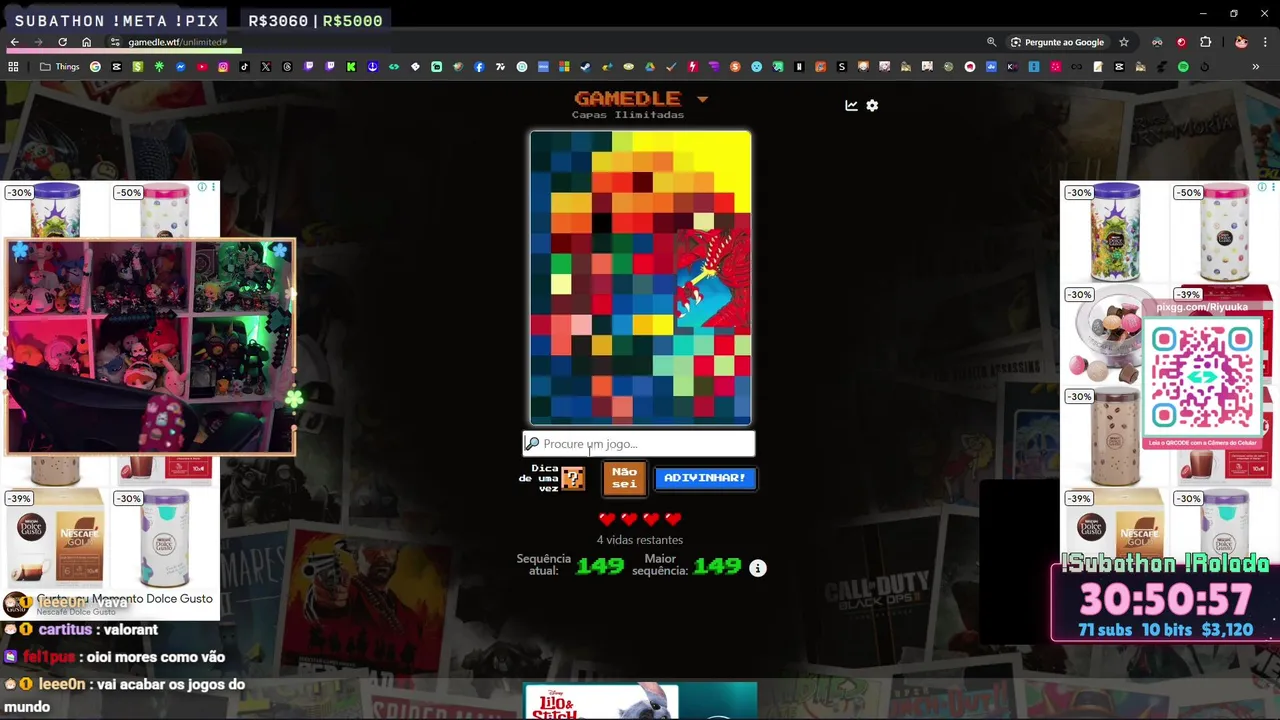Image resolution: width=1280 pixels, height=720 pixels.
Task: Click the Gamedle logo title
Action: [627, 98]
